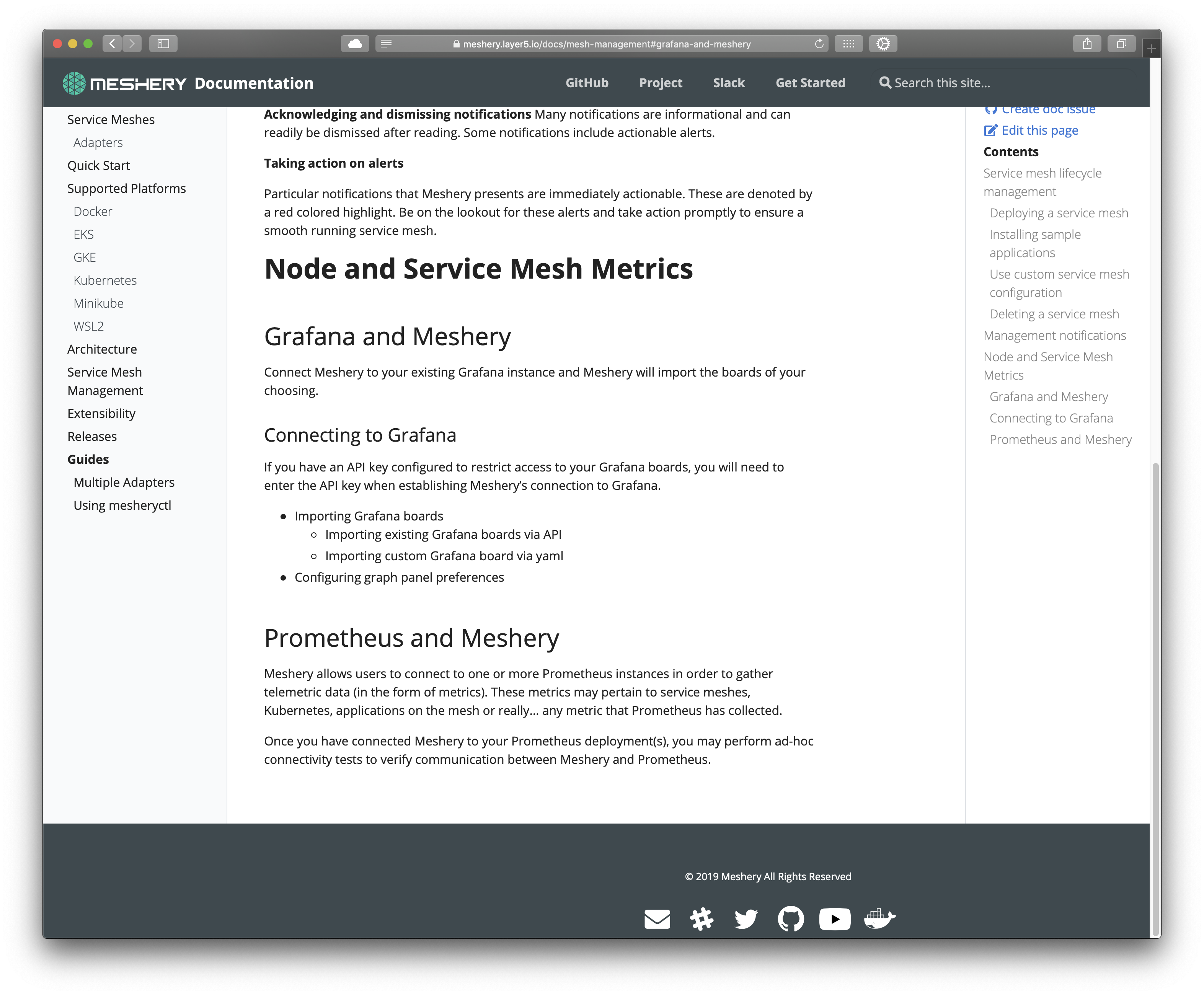This screenshot has height=995, width=1204.
Task: Open the gear extension icon in toolbar
Action: tap(883, 44)
